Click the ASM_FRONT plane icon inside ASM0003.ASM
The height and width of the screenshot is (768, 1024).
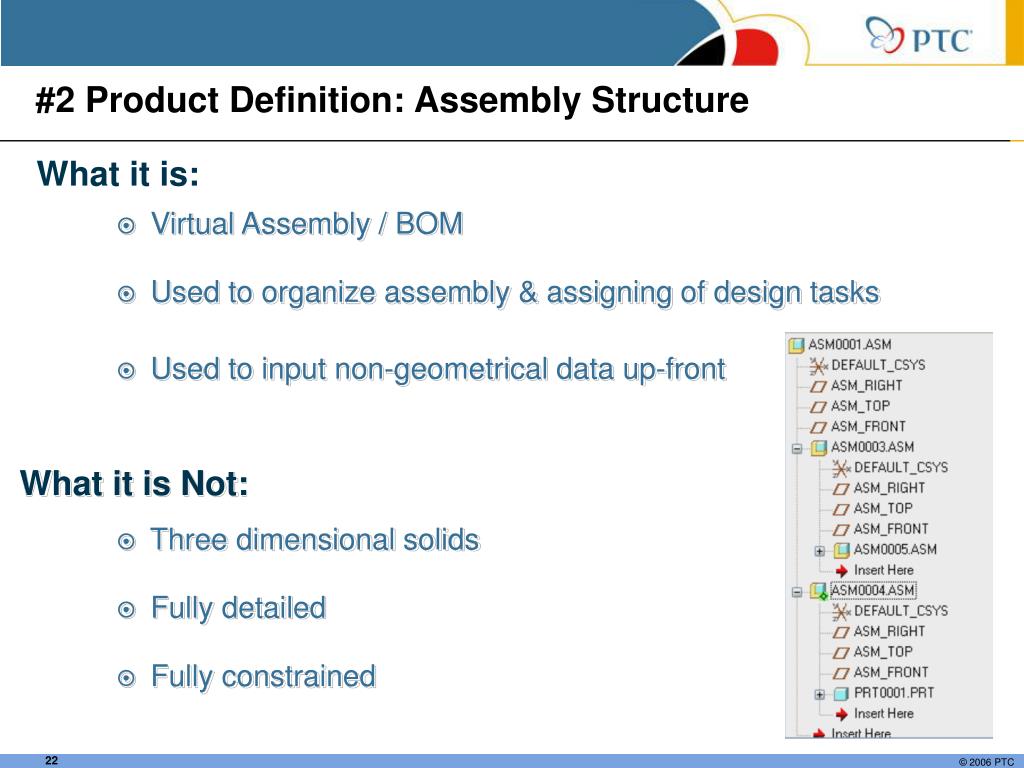click(x=841, y=530)
